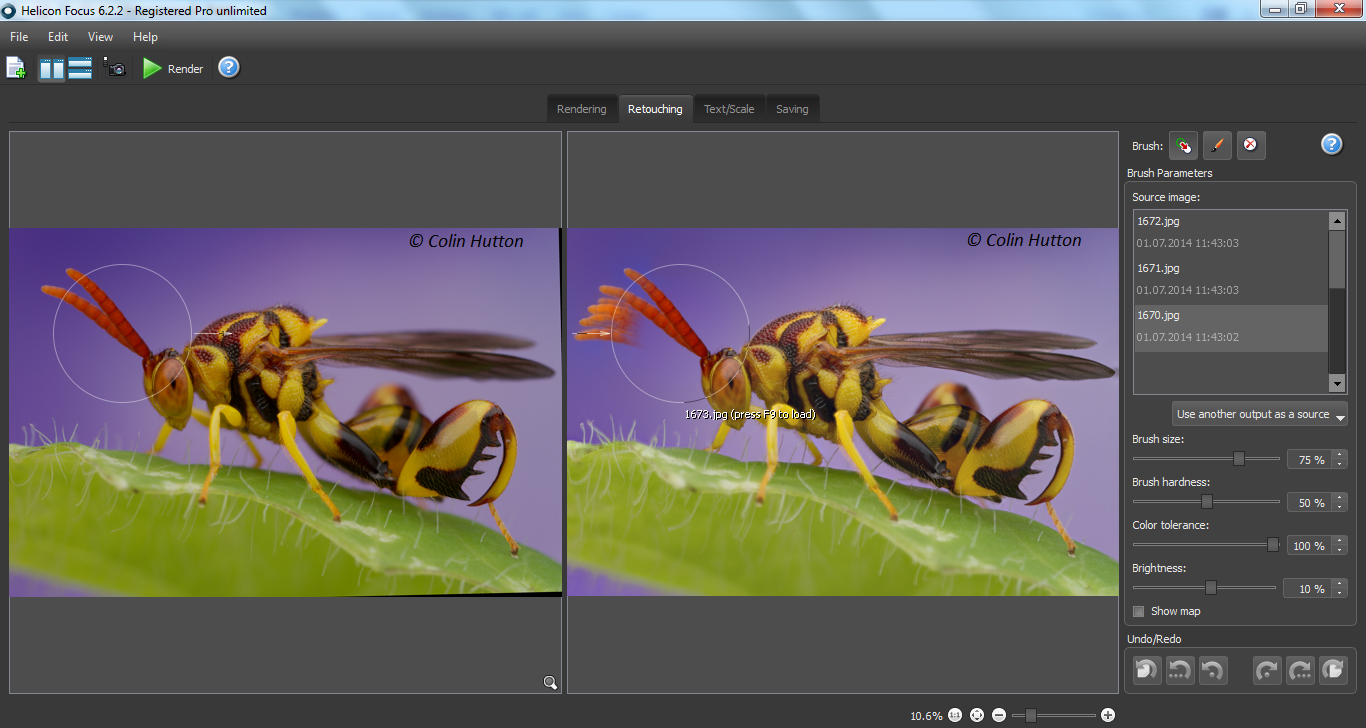
Task: Zoom out with minus button
Action: pyautogui.click(x=998, y=715)
